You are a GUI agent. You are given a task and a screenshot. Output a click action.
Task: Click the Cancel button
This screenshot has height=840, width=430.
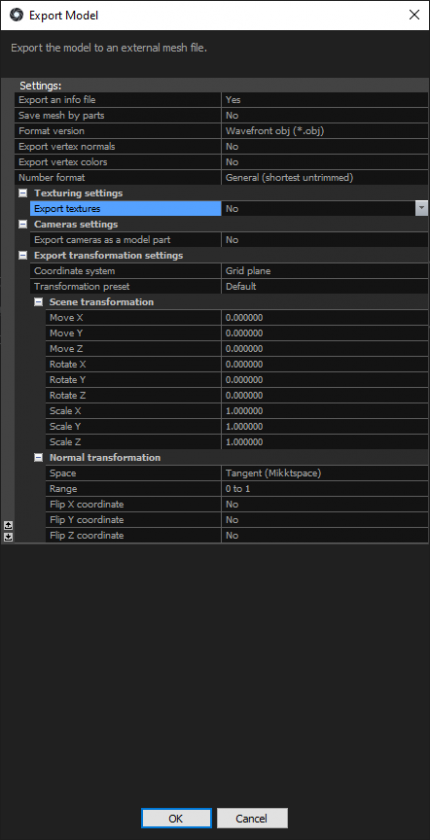click(252, 818)
